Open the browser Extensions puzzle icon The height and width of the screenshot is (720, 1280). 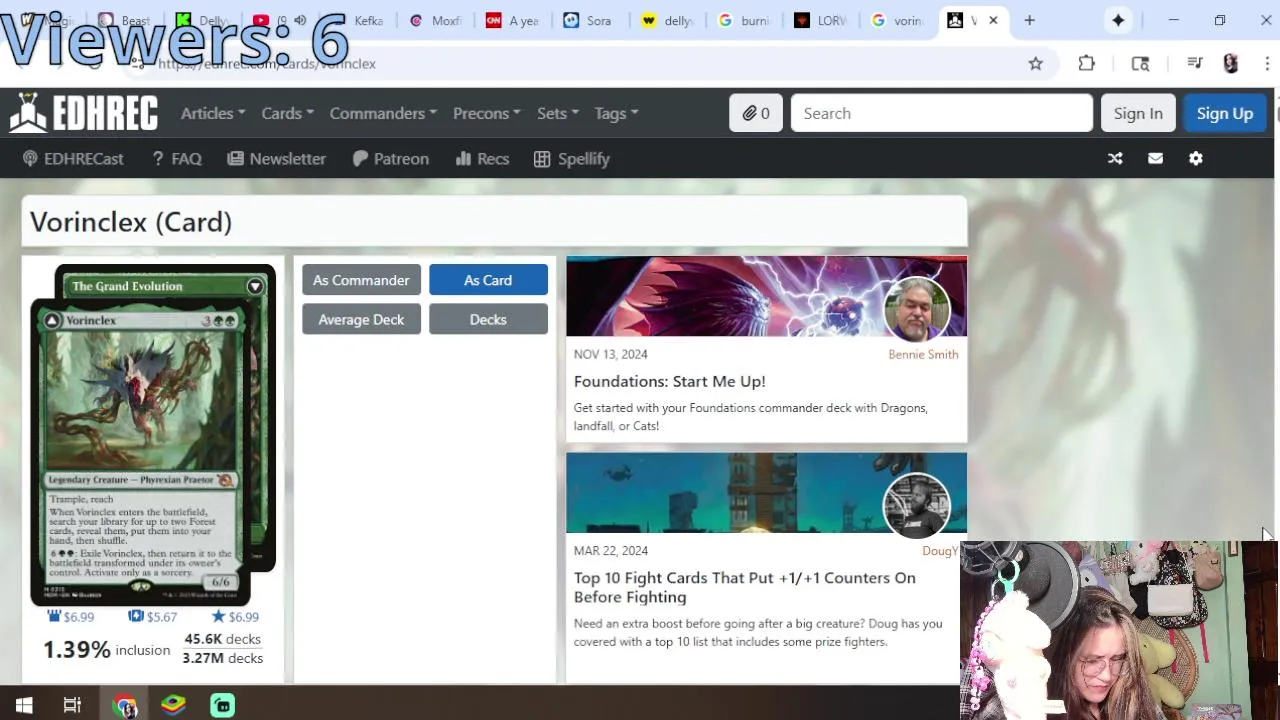point(1087,64)
